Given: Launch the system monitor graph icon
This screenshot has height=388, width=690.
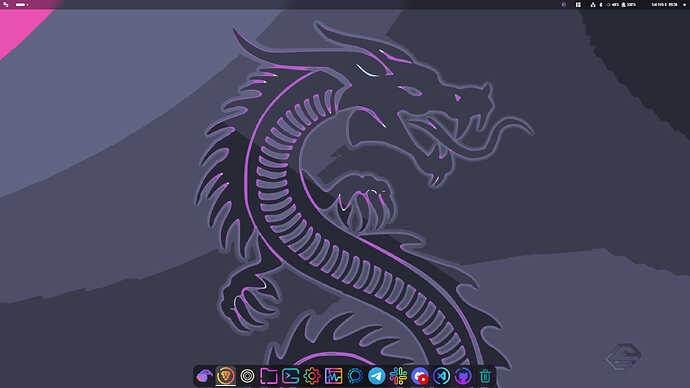Looking at the screenshot, I should pyautogui.click(x=334, y=376).
